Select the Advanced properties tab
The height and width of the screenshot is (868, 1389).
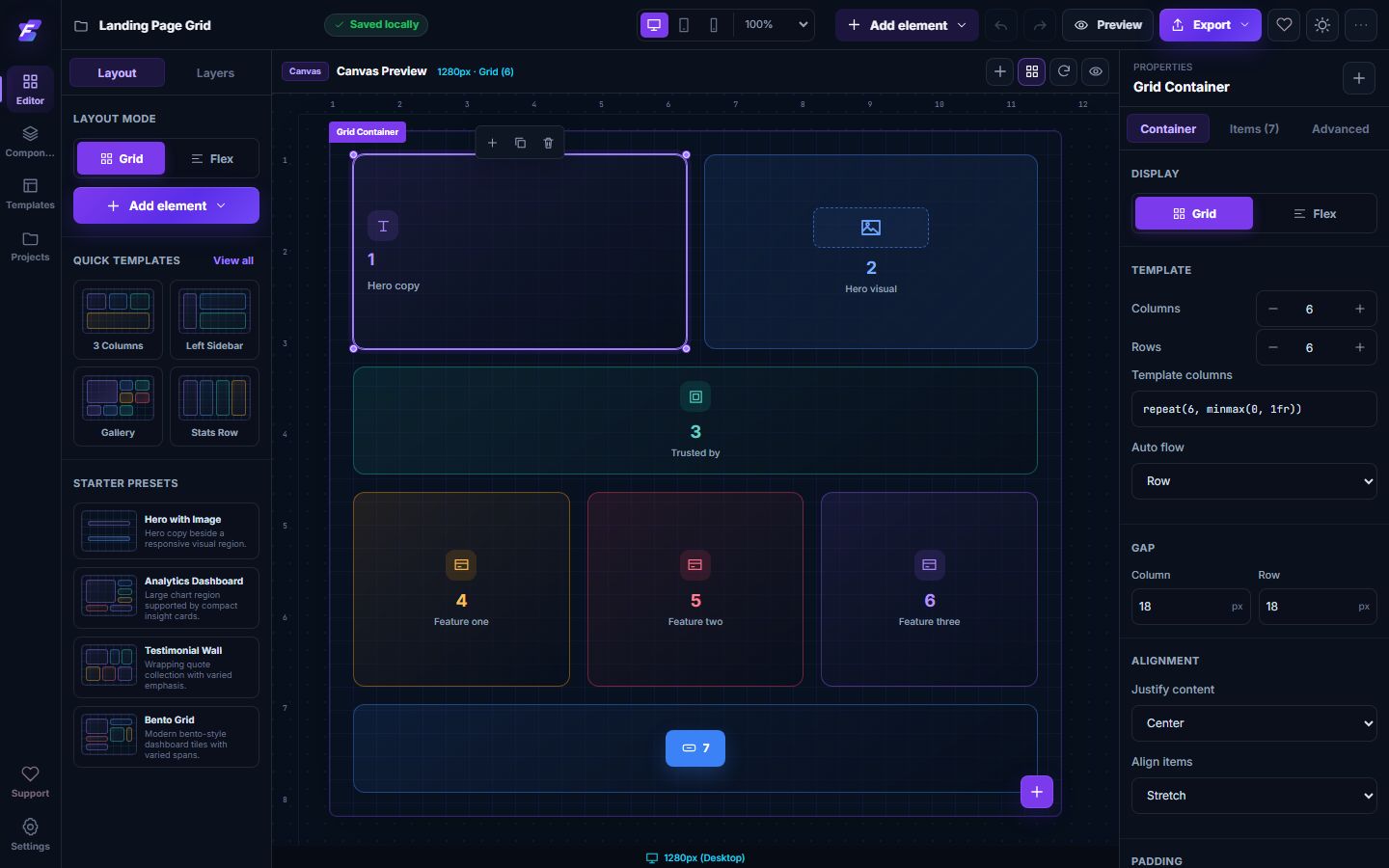tap(1340, 128)
